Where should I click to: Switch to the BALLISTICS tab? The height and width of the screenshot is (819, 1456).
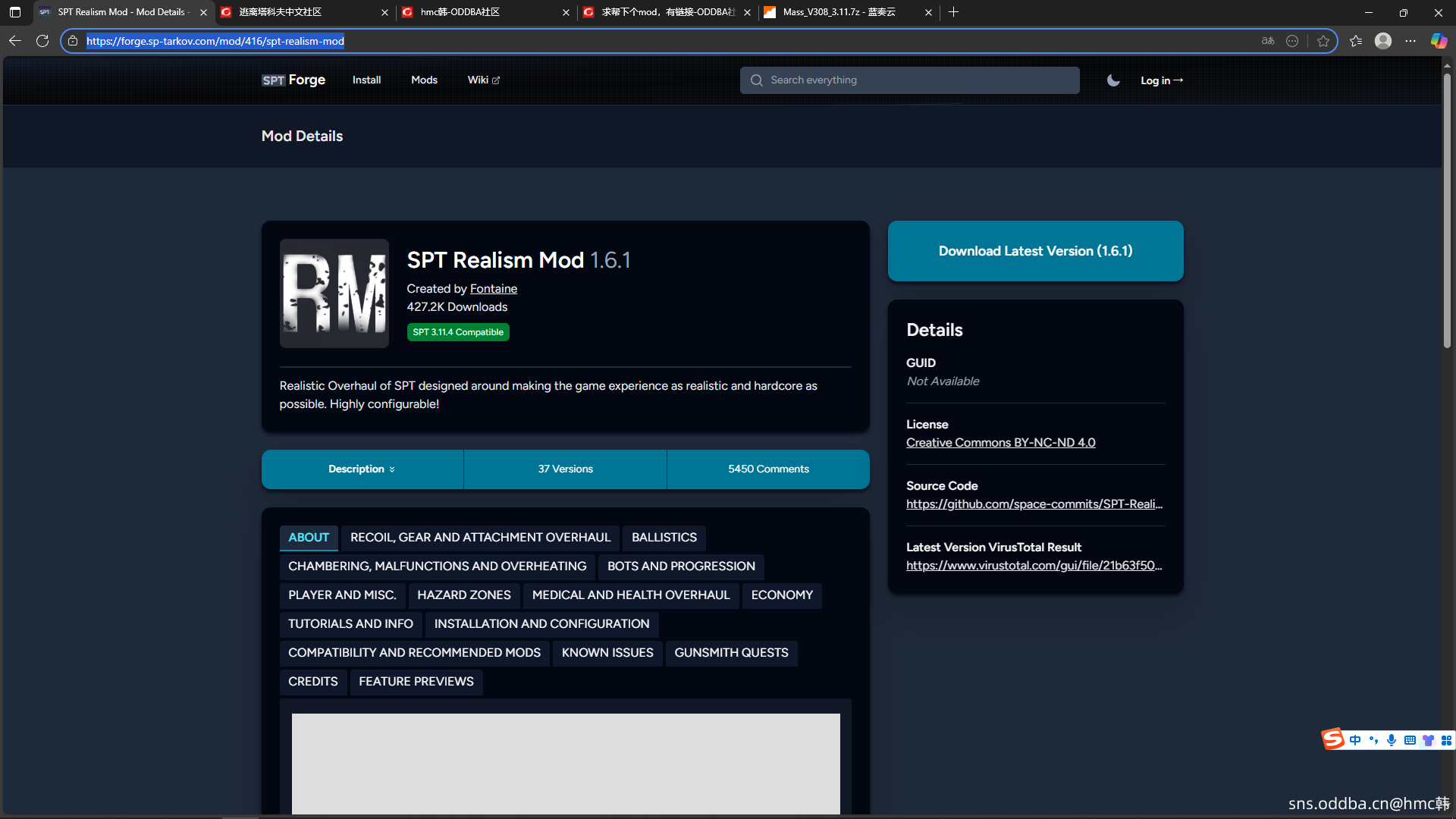pyautogui.click(x=664, y=538)
